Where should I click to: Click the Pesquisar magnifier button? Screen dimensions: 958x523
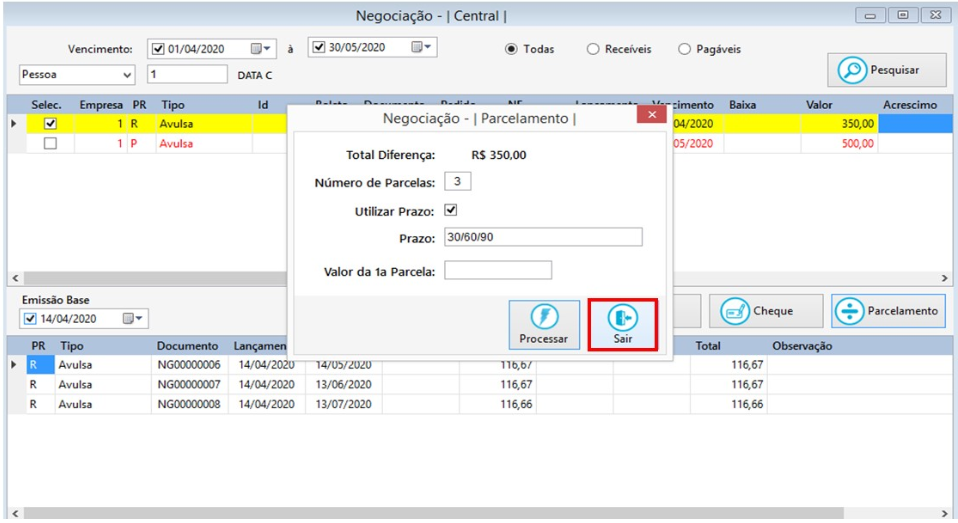point(887,70)
